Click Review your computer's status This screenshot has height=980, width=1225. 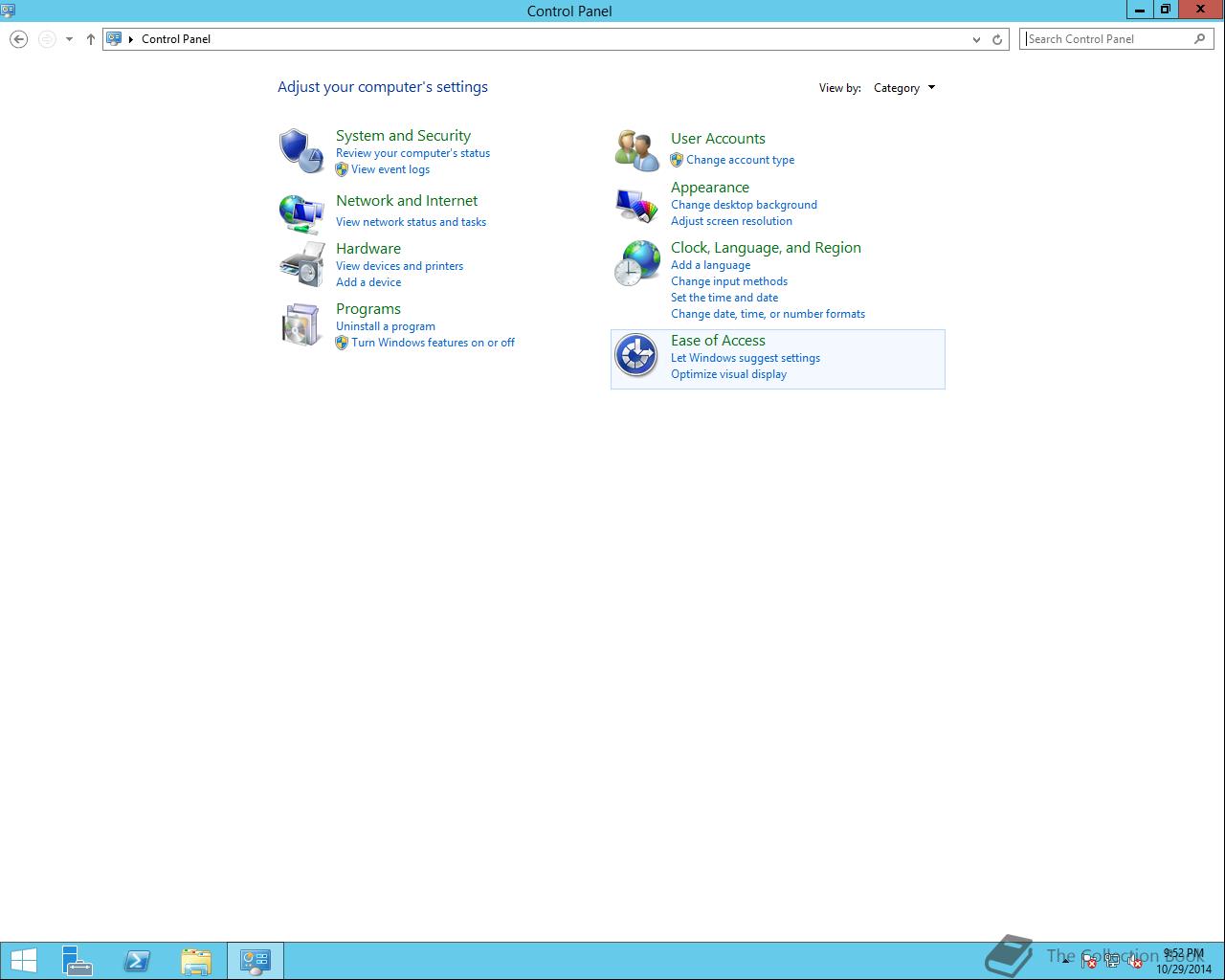coord(412,153)
